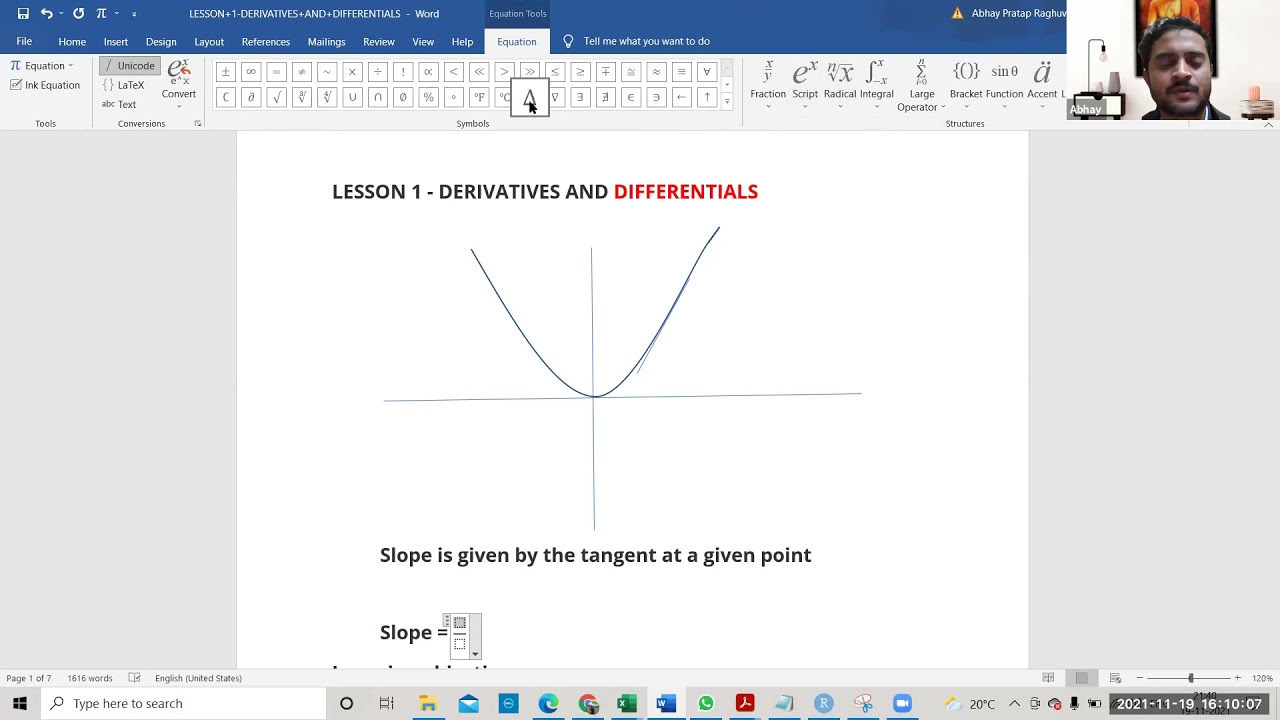Insert the plus-minus symbol

[x=226, y=72]
